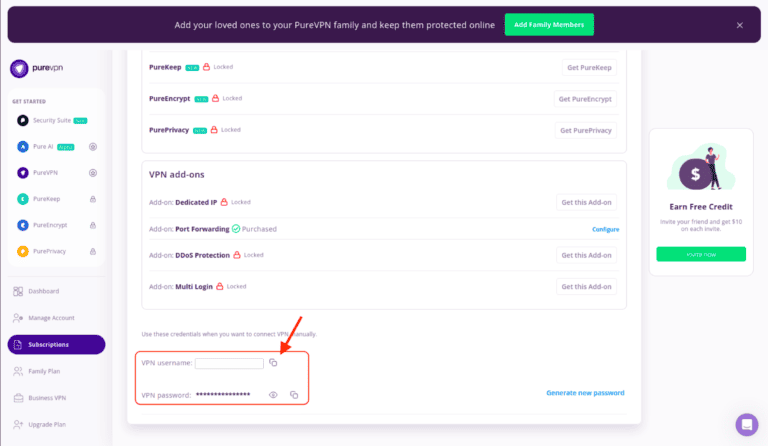Viewport: 768px width, 446px height.
Task: Dismiss the family members banner
Action: [x=740, y=25]
